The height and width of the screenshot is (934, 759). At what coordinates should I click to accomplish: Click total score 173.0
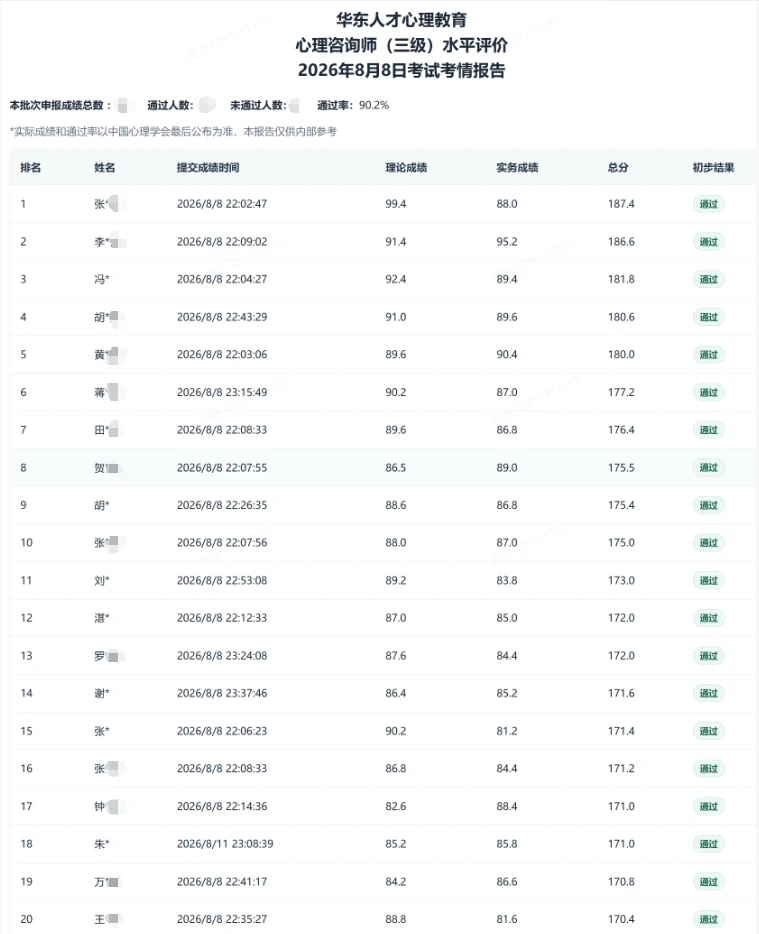click(621, 580)
